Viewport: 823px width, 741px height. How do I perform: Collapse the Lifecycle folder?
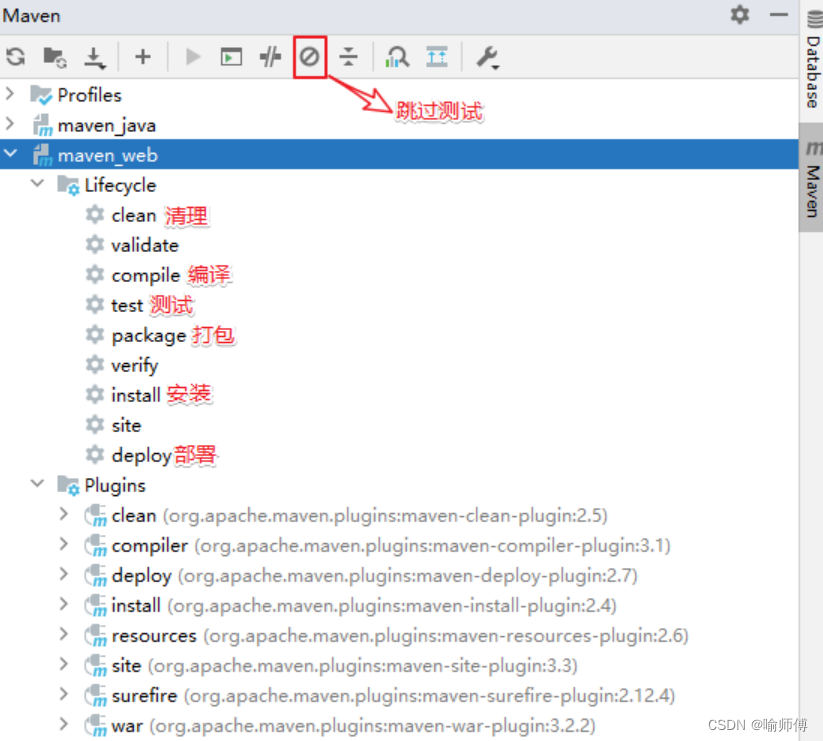pyautogui.click(x=37, y=183)
